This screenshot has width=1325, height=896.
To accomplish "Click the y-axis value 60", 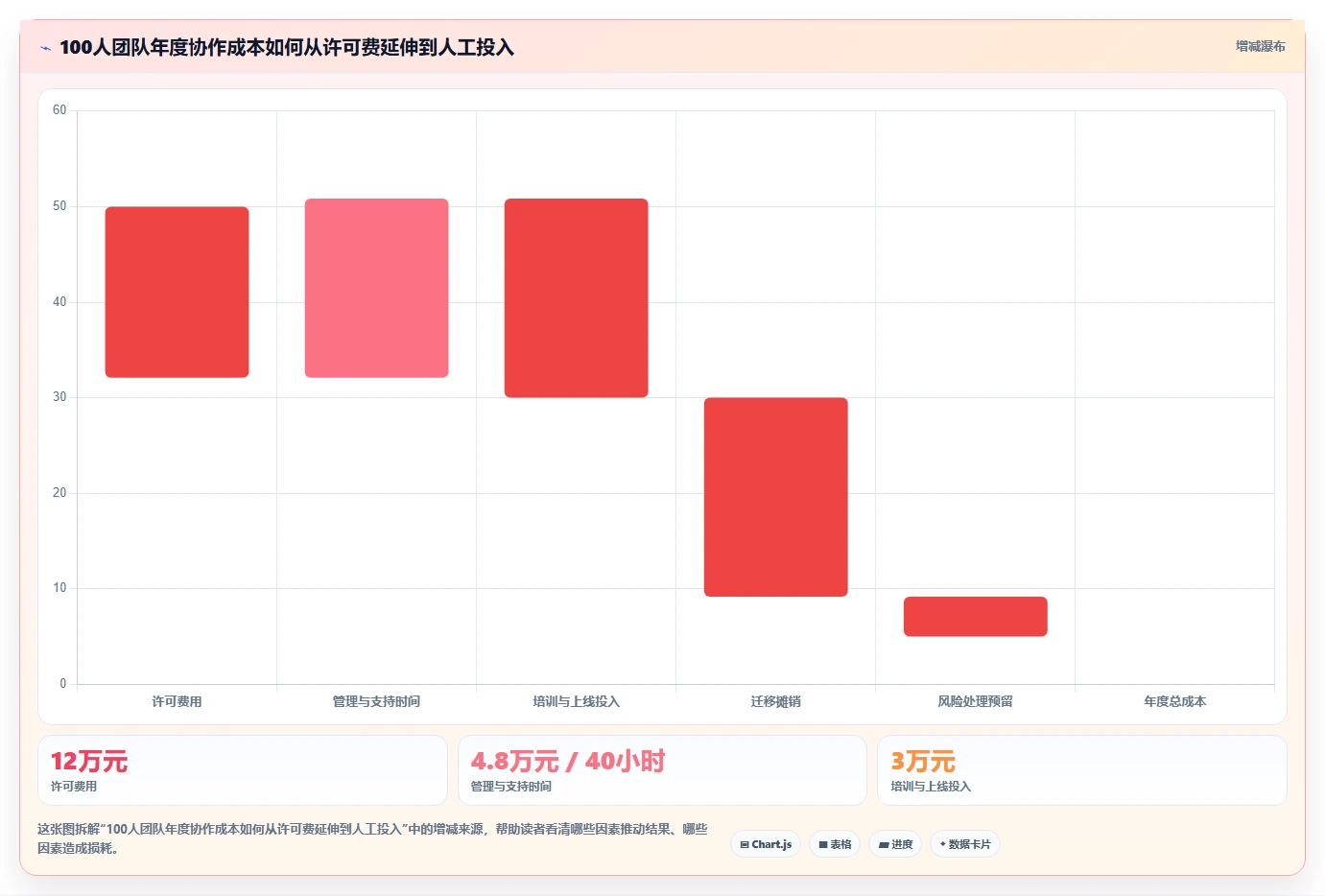I will click(59, 110).
